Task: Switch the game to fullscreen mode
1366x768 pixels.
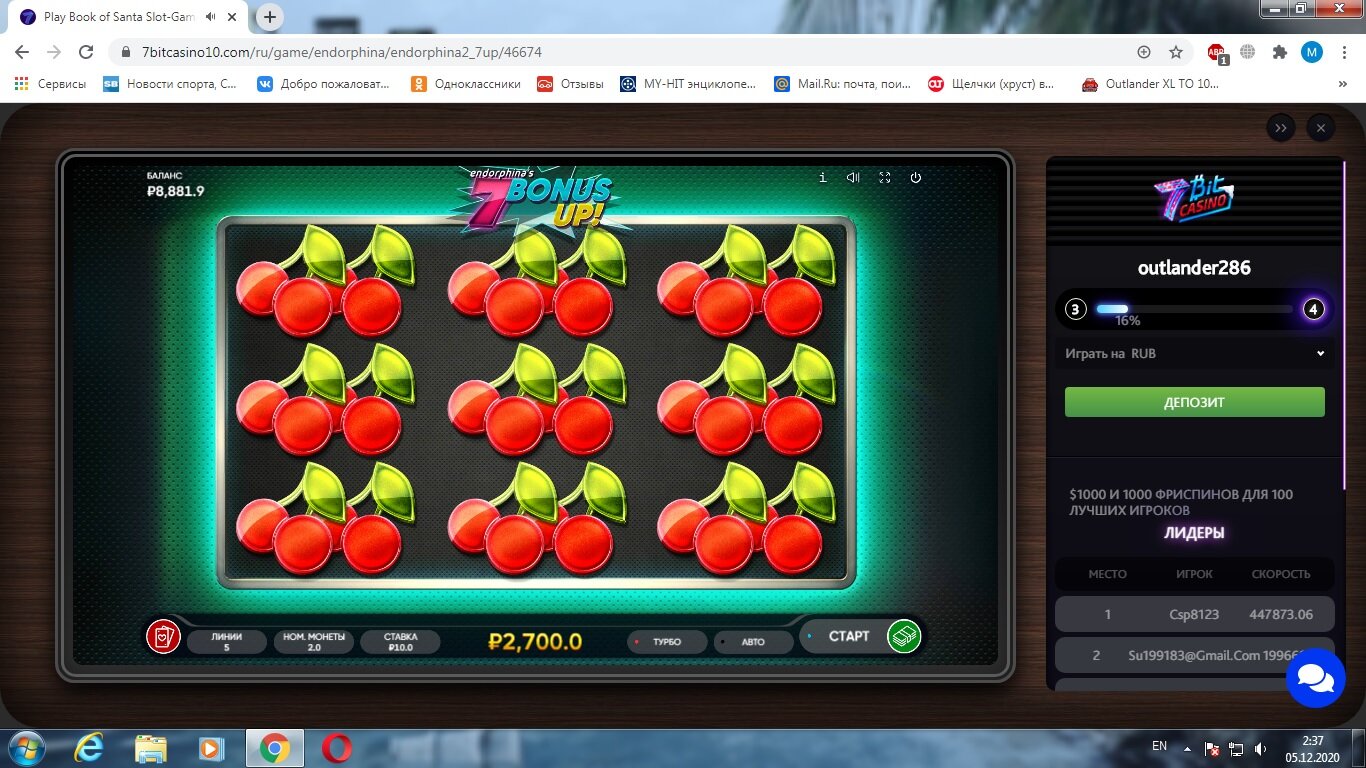Action: tap(884, 177)
